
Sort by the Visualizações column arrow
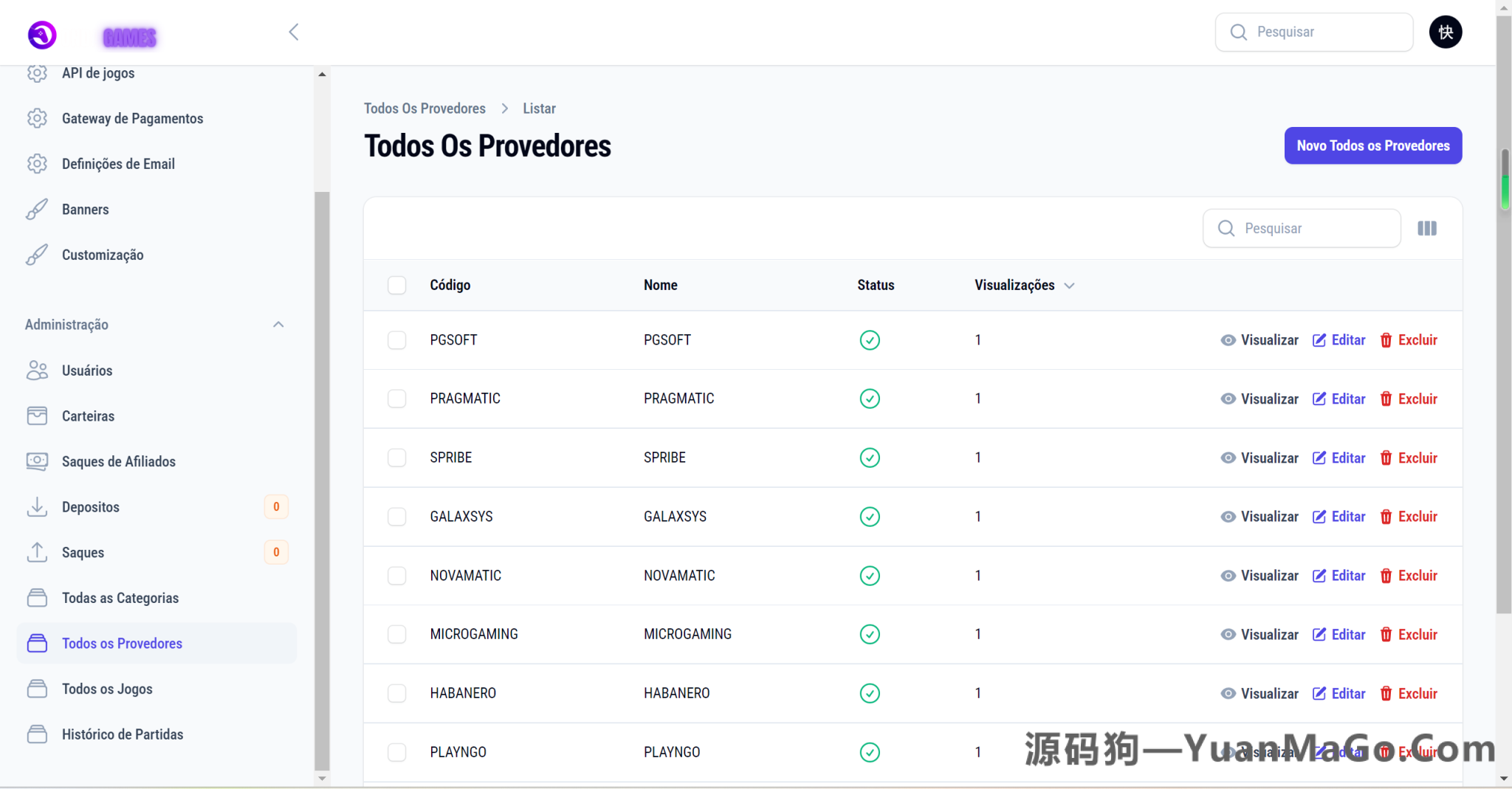[1069, 286]
